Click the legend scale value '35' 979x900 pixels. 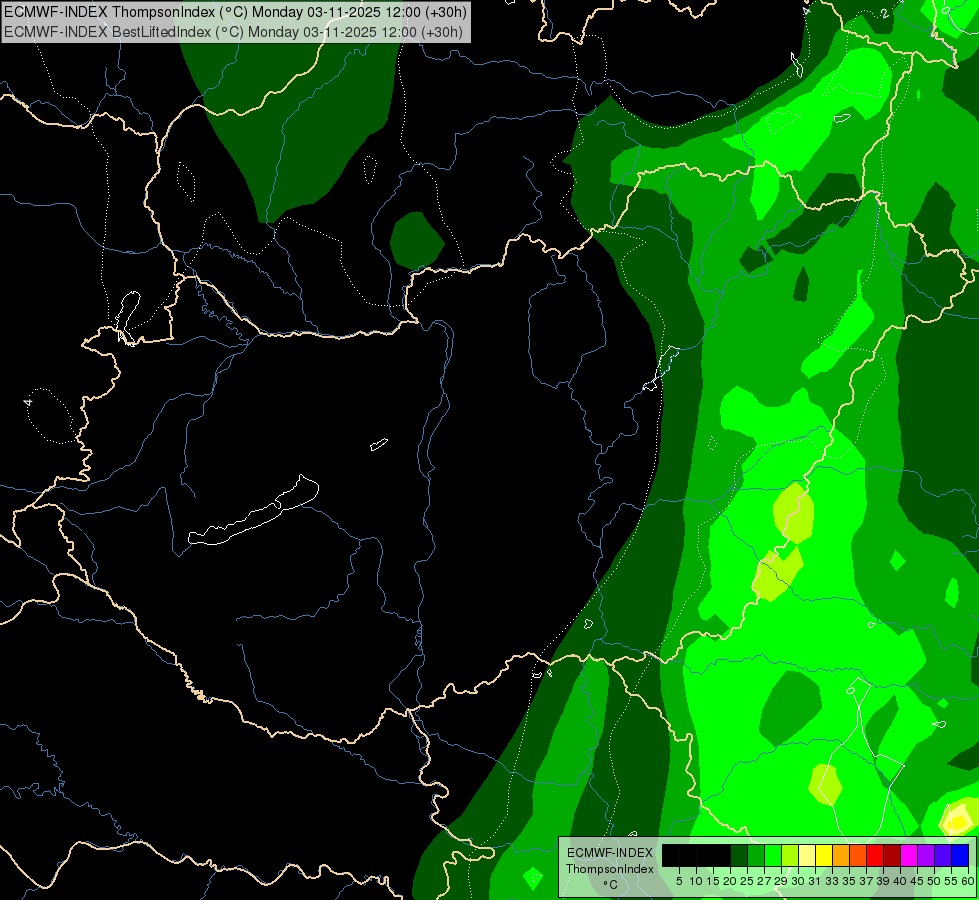coord(849,881)
